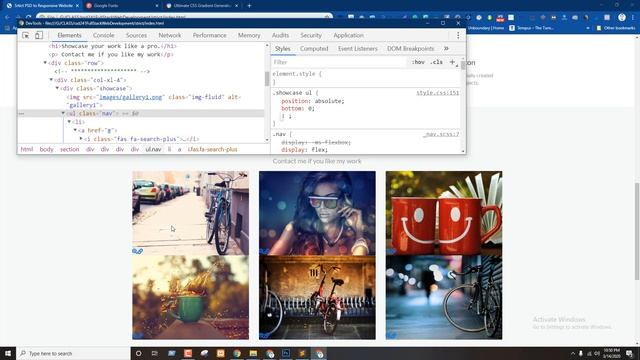640x360 pixels.
Task: Open the blue night bicycle image
Action: click(444, 297)
